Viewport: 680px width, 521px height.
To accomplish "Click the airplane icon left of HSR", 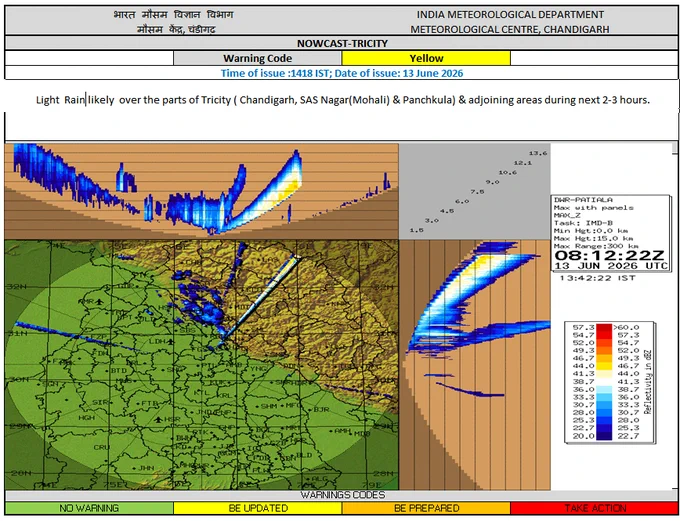I will [158, 419].
